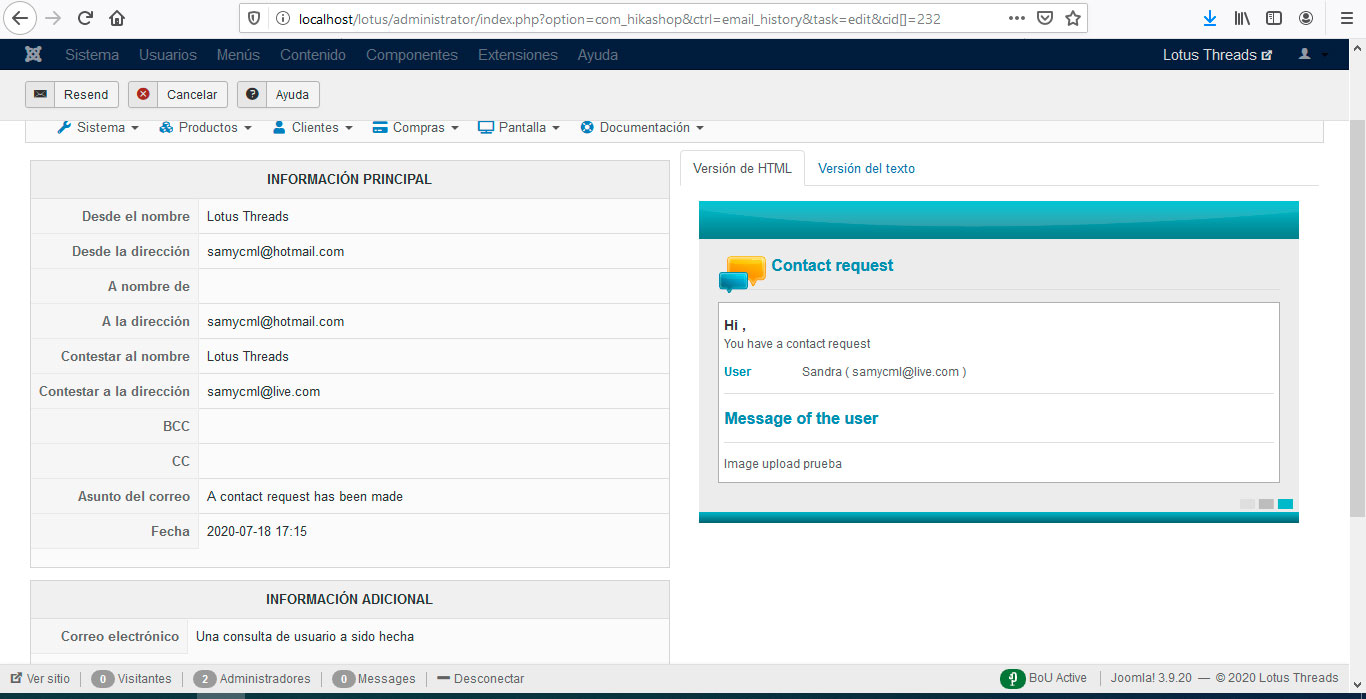Viewport: 1366px width, 699px height.
Task: Open the Firefox hamburger menu
Action: (1346, 18)
